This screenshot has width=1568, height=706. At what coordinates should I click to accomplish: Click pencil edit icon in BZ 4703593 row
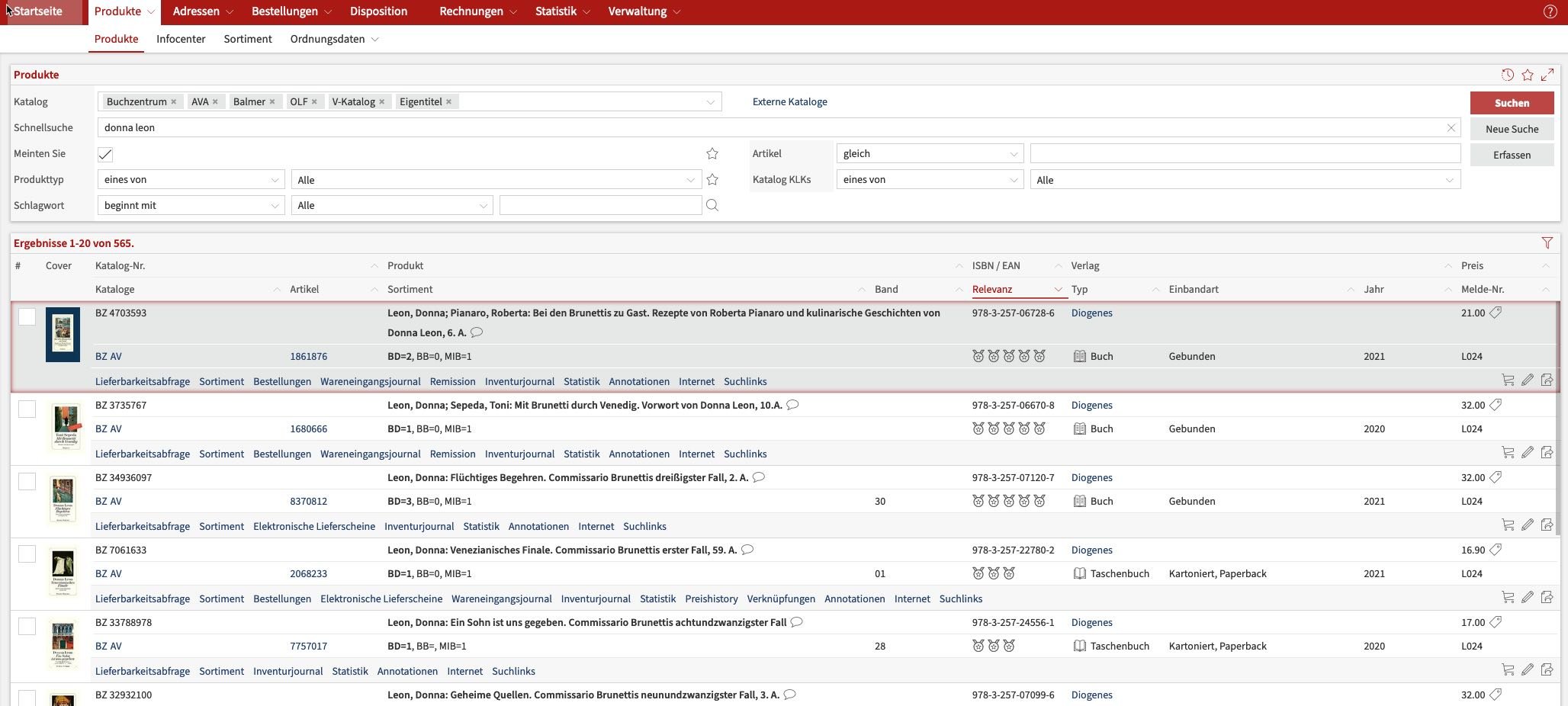[x=1527, y=380]
